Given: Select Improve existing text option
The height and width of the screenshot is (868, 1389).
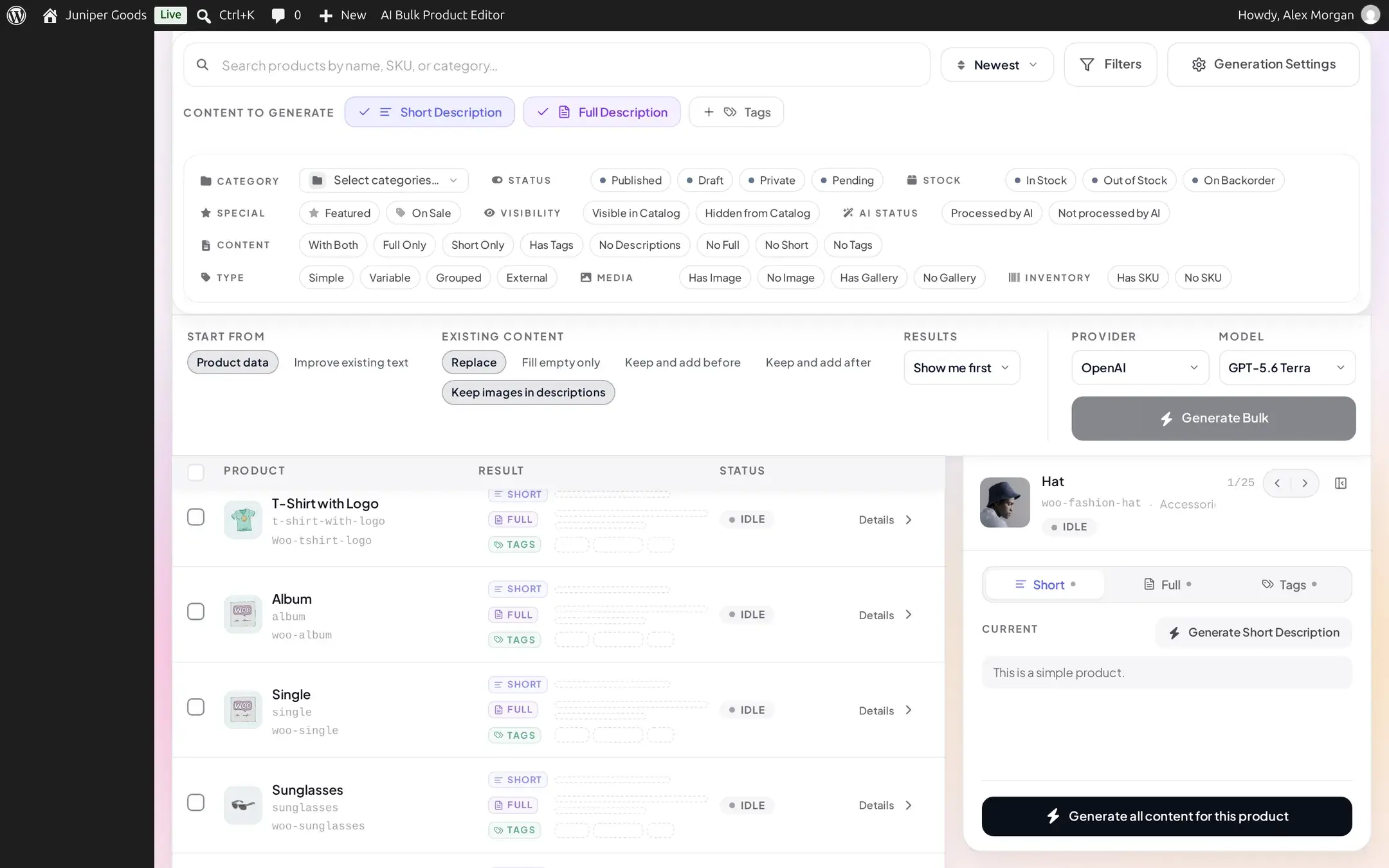Looking at the screenshot, I should (351, 363).
